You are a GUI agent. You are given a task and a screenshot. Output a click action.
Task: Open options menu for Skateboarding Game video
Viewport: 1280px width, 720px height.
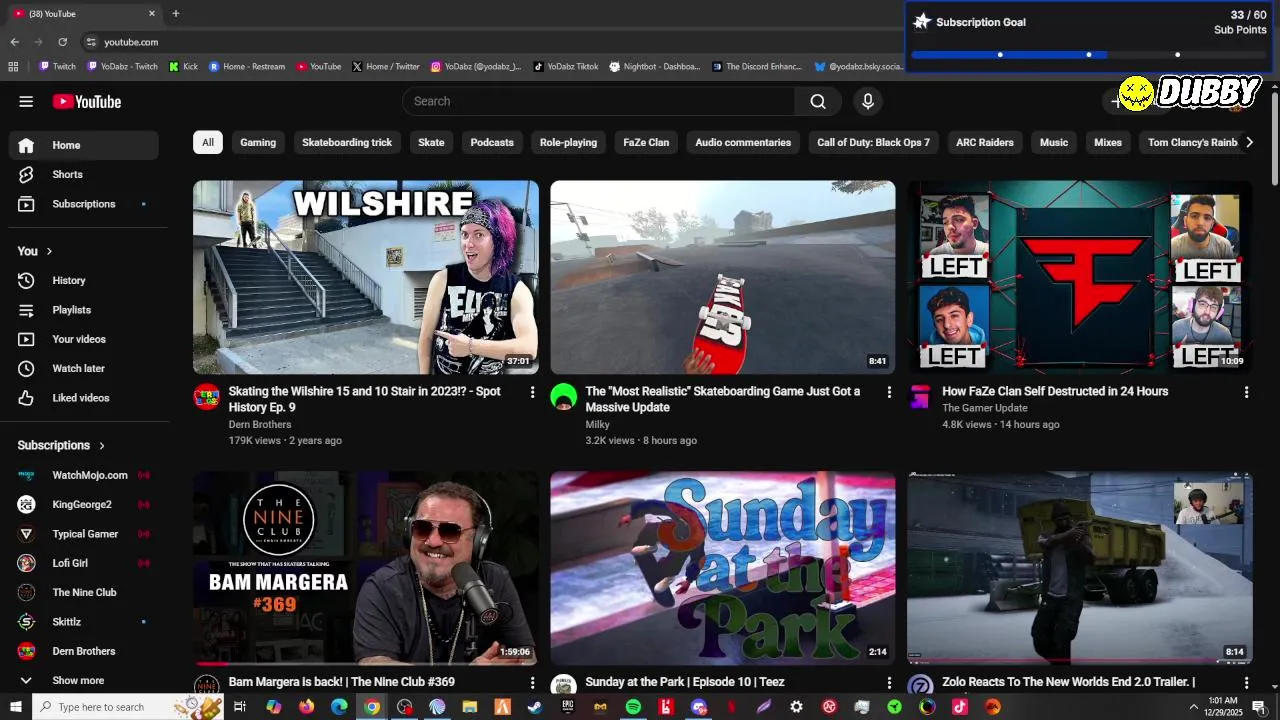[889, 392]
